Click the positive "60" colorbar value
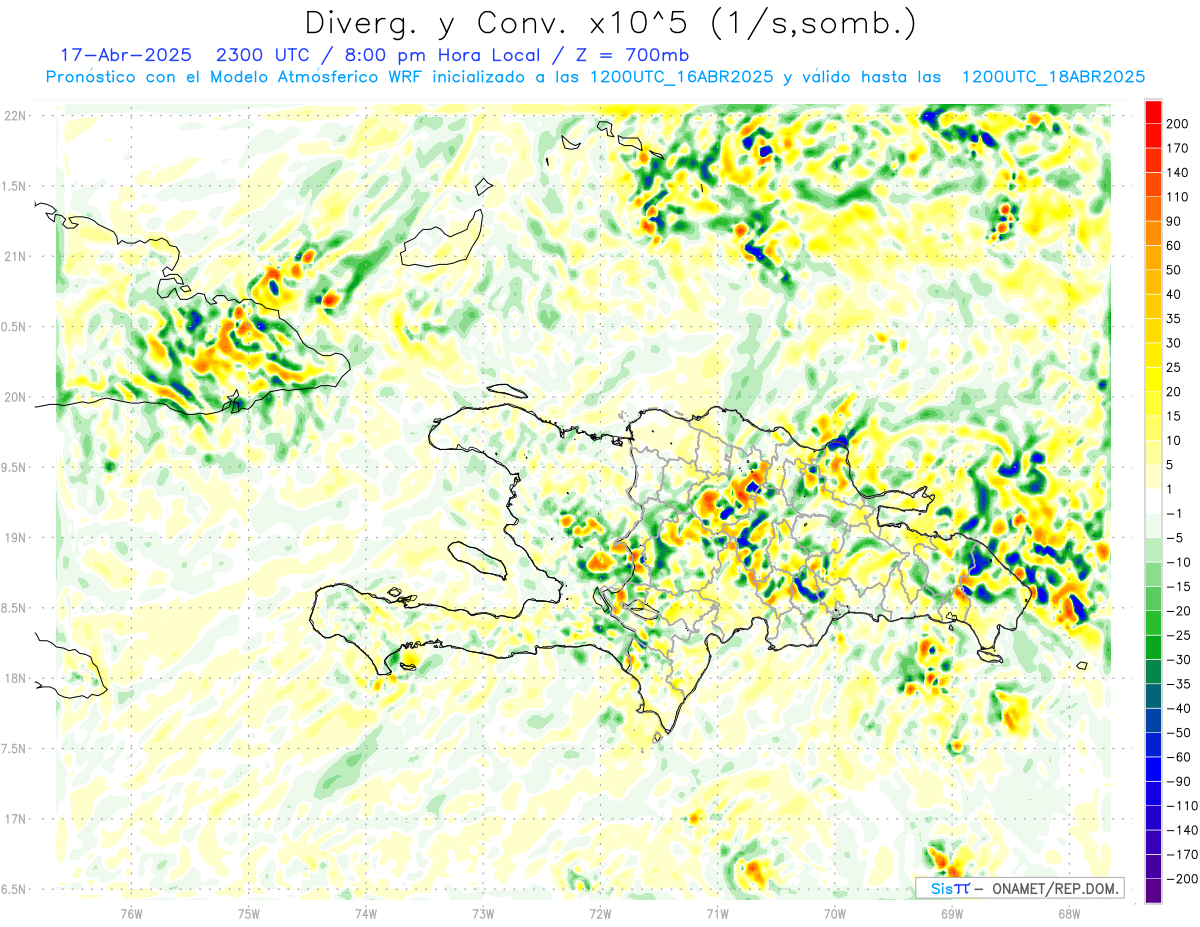Image resolution: width=1200 pixels, height=927 pixels. click(x=1175, y=246)
